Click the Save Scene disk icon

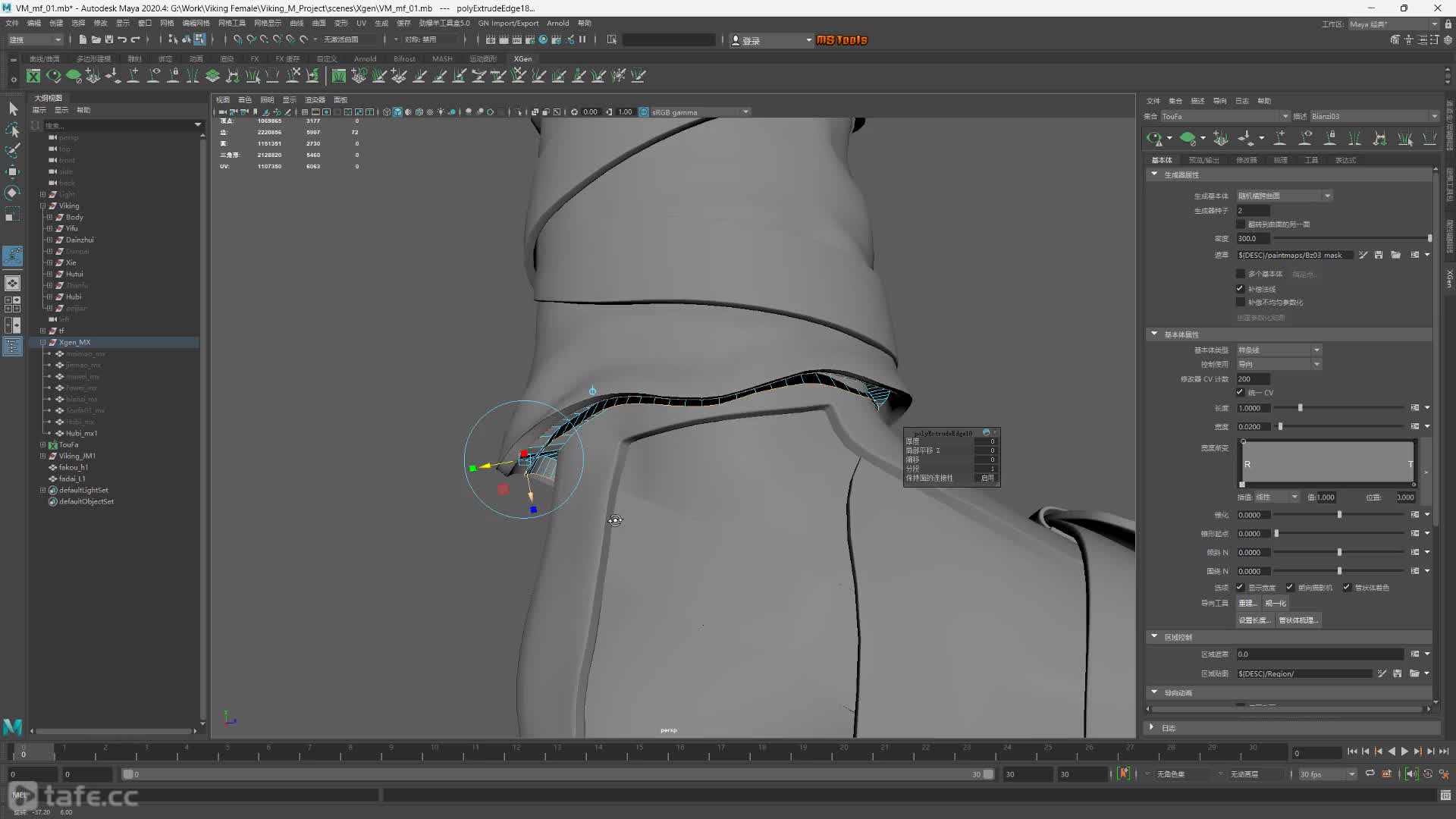coord(108,39)
